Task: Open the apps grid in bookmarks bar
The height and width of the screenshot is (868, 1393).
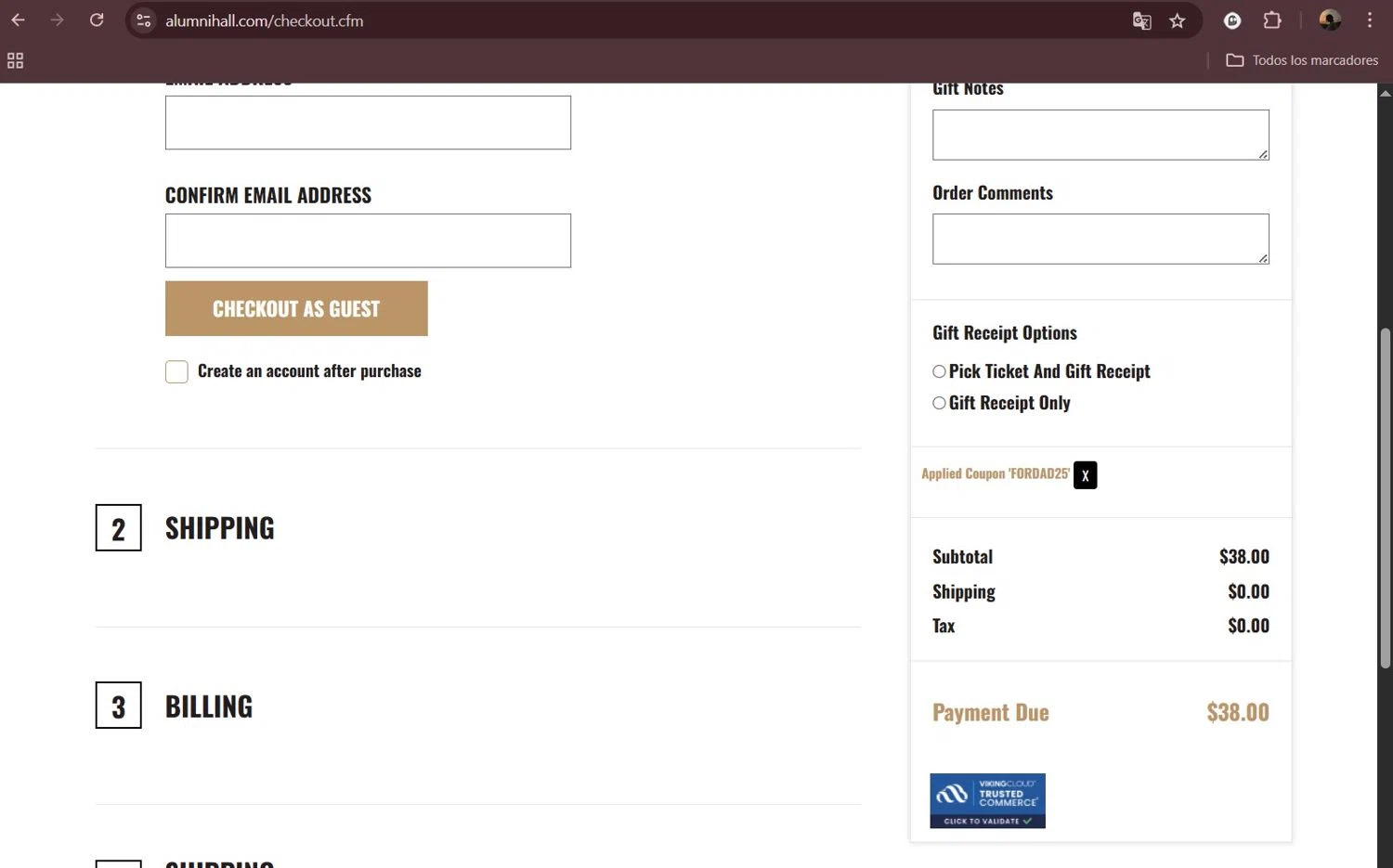Action: [x=15, y=60]
